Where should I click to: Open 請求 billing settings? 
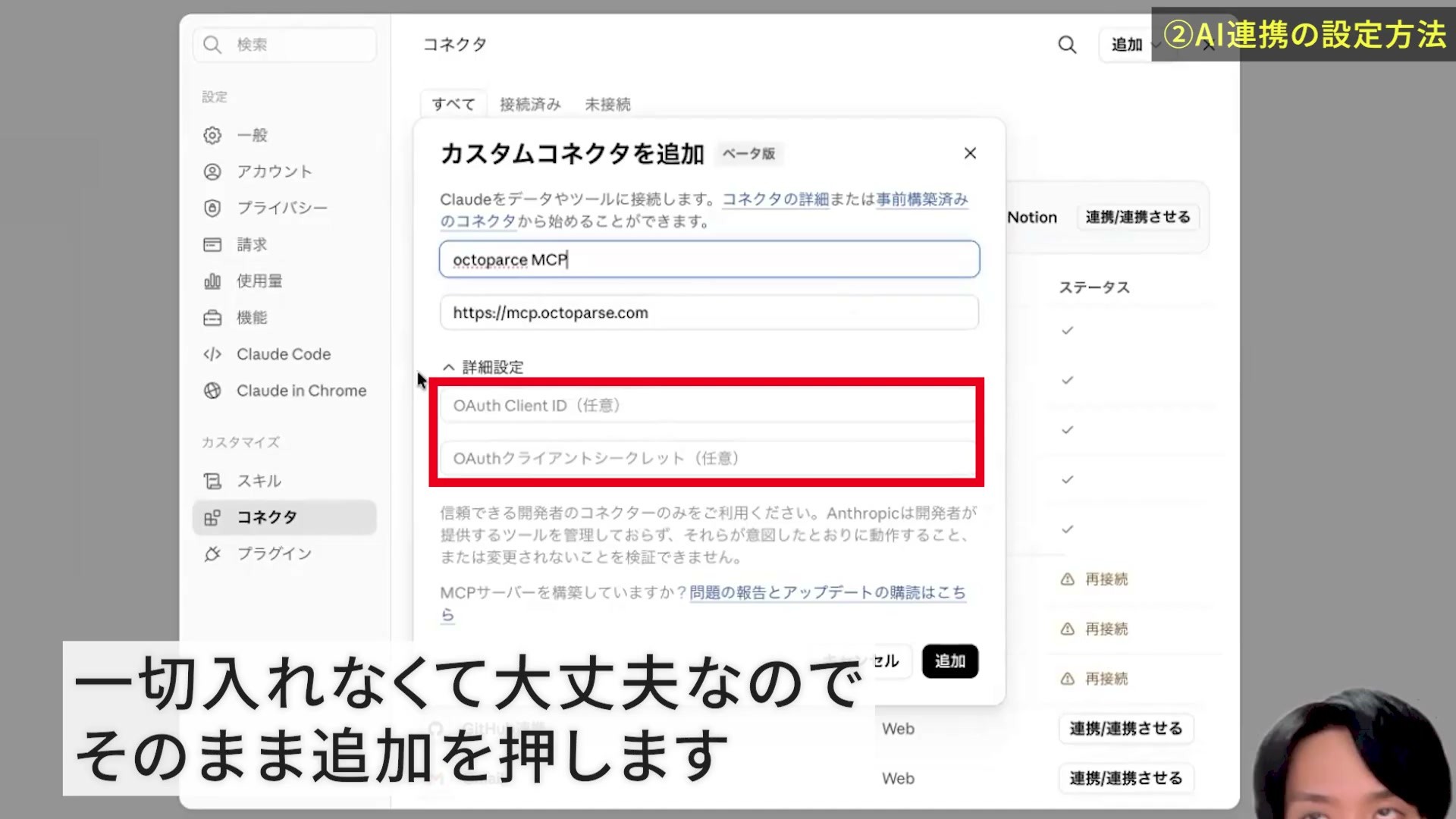coord(284,244)
